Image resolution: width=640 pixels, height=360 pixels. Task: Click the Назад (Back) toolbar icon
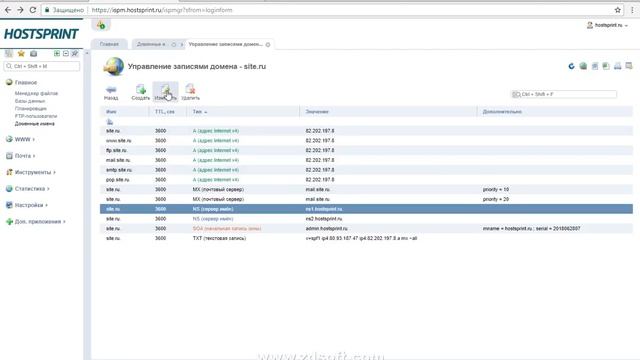coord(111,92)
